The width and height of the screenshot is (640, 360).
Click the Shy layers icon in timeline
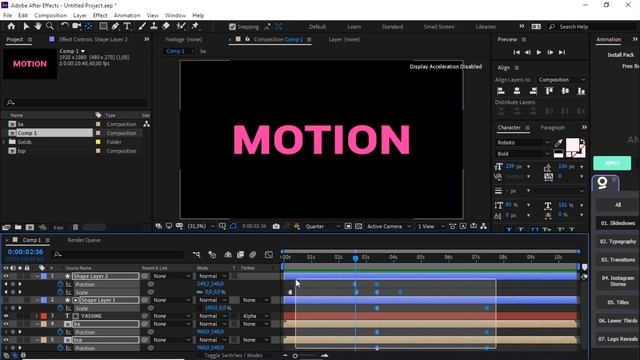pos(228,255)
